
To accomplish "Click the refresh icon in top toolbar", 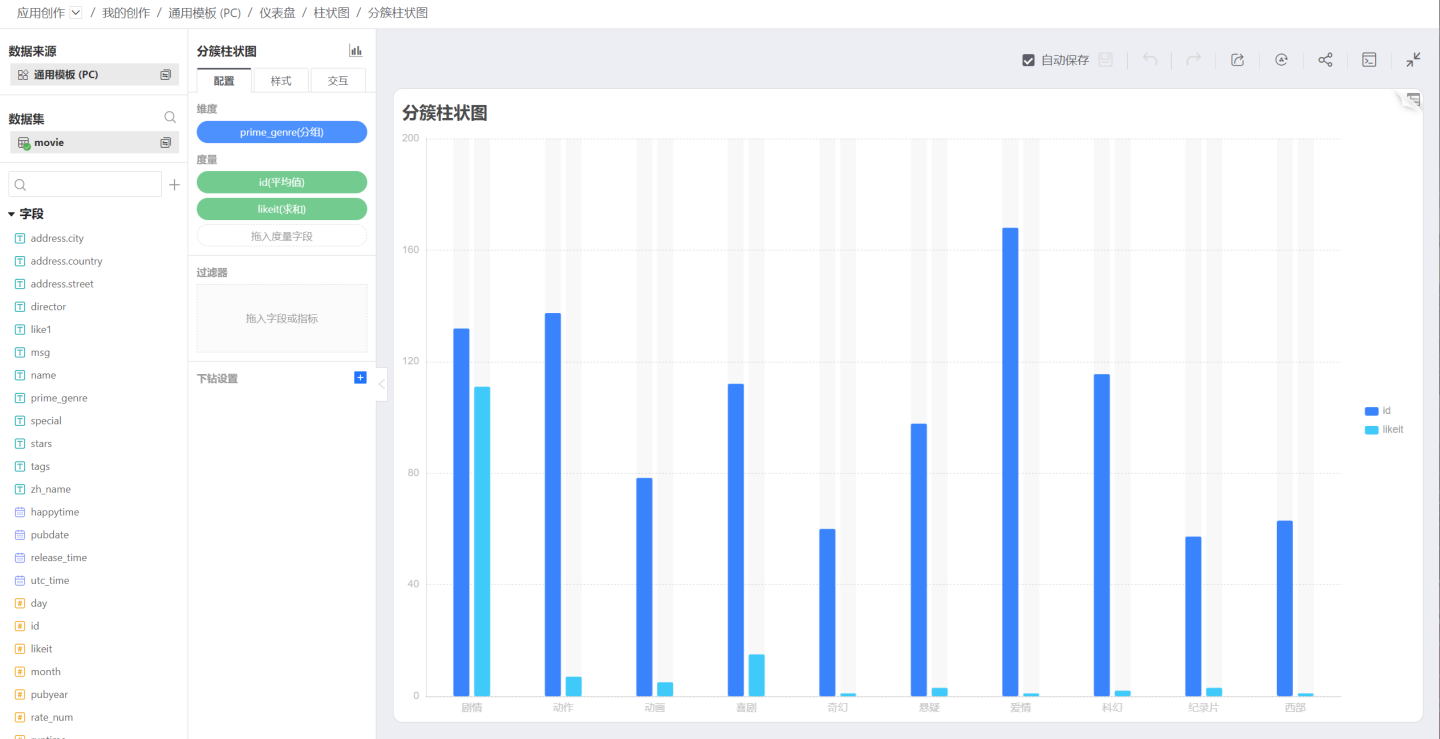I will pyautogui.click(x=1281, y=60).
